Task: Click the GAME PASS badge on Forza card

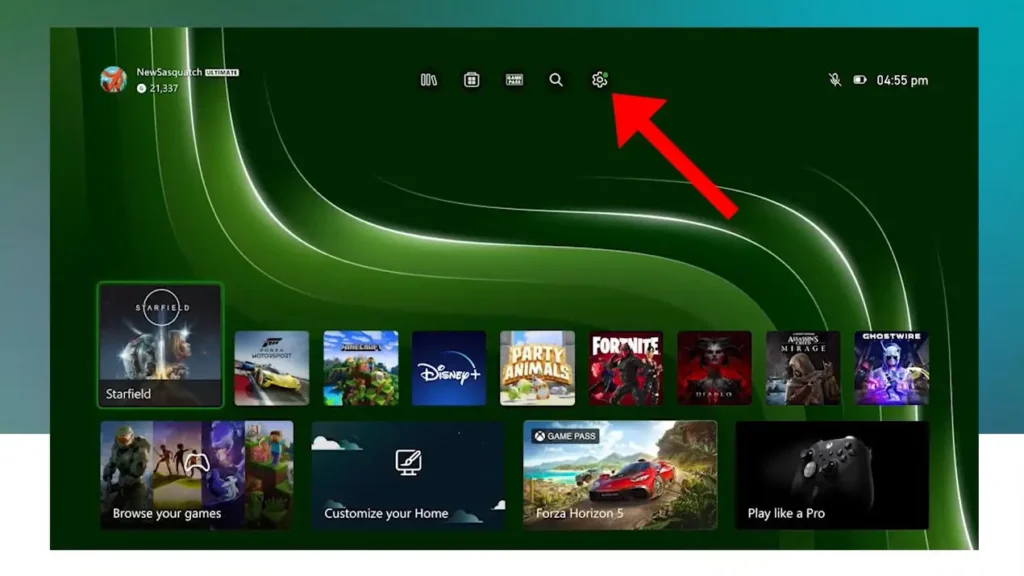Action: pyautogui.click(x=566, y=436)
